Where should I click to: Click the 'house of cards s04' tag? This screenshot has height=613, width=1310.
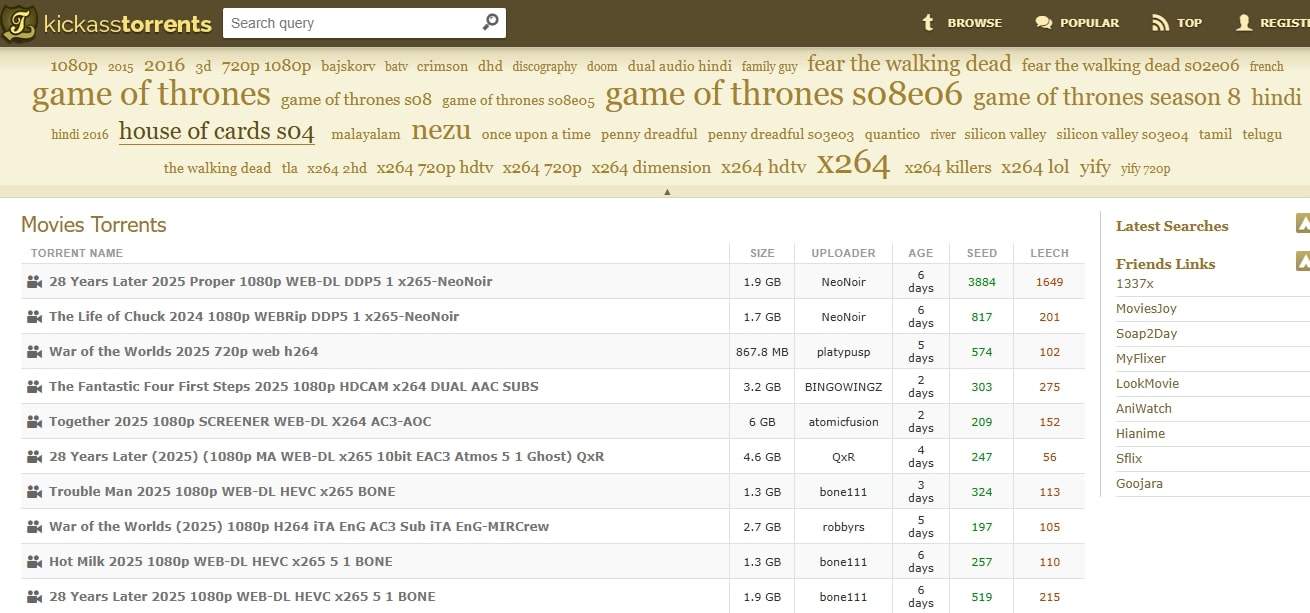point(217,131)
